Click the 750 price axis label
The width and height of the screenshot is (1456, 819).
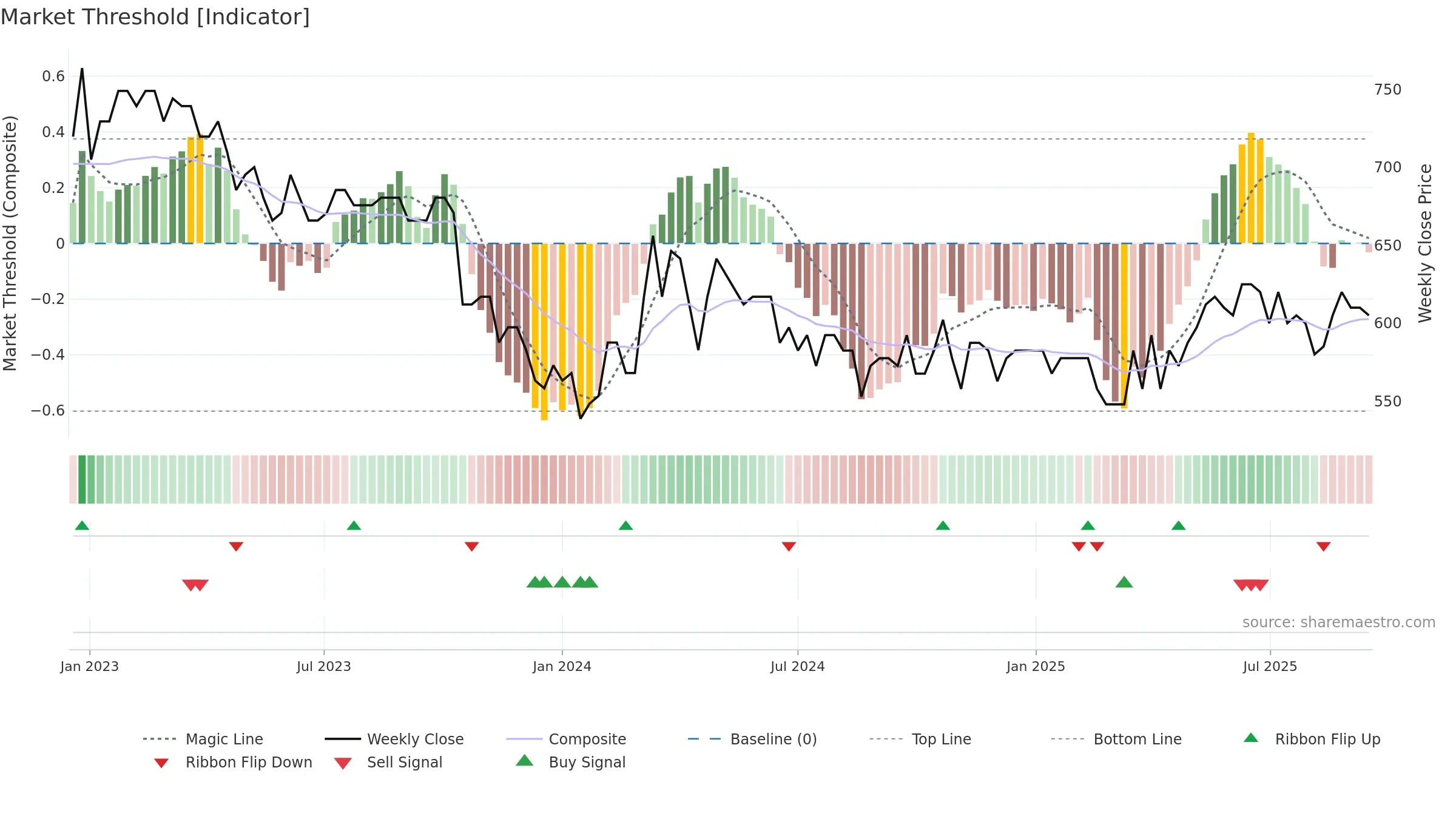click(x=1388, y=90)
